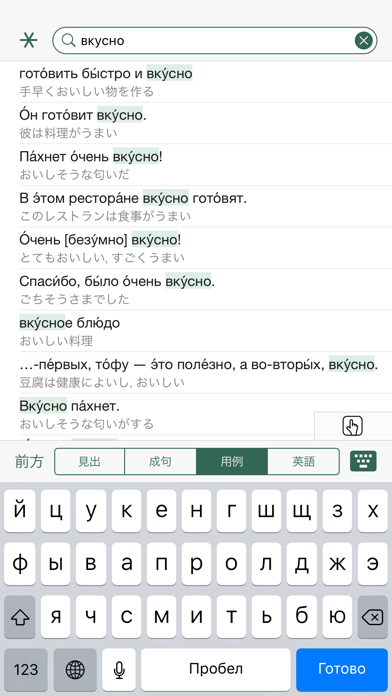
Task: Switch to the 見出 tab
Action: (x=90, y=462)
